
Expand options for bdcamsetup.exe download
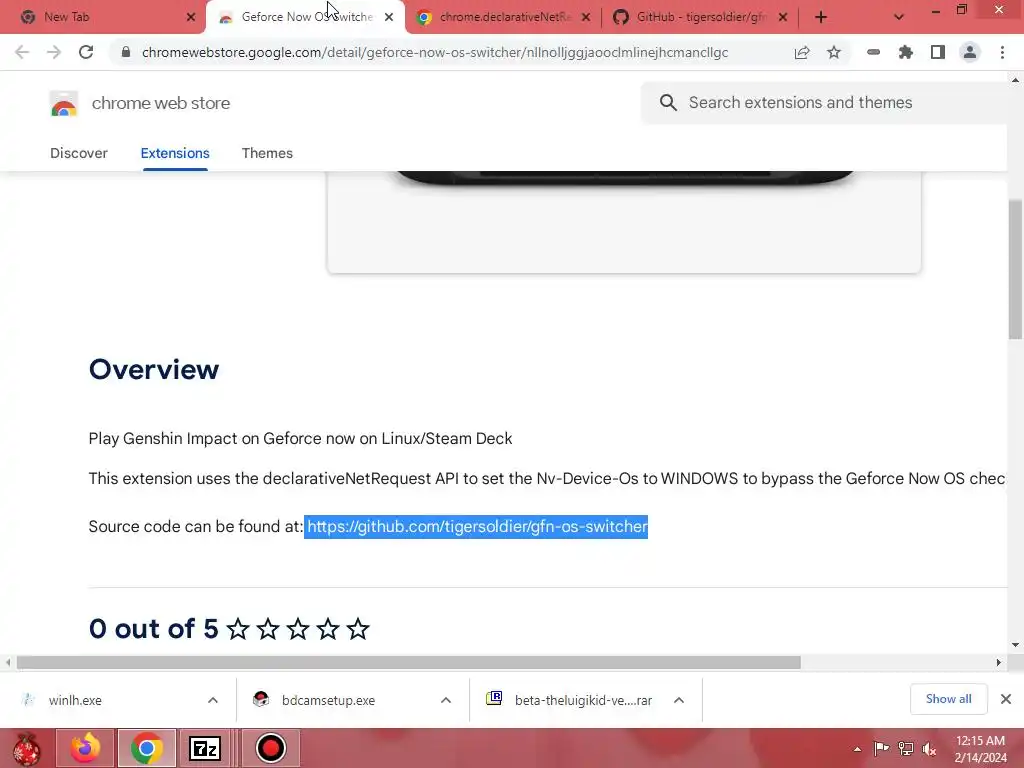point(446,700)
